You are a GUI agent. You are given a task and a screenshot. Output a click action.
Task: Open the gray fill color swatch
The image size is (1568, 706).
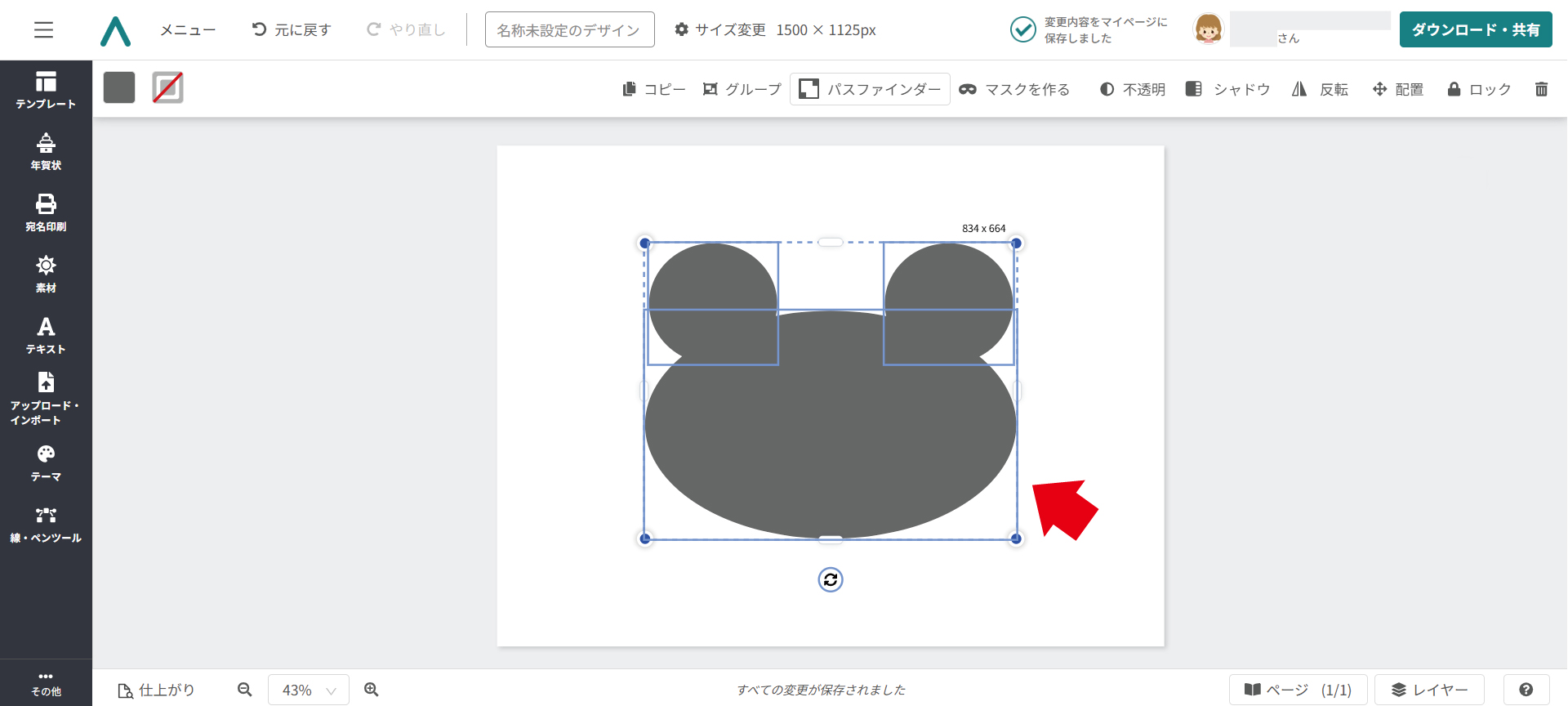[119, 87]
